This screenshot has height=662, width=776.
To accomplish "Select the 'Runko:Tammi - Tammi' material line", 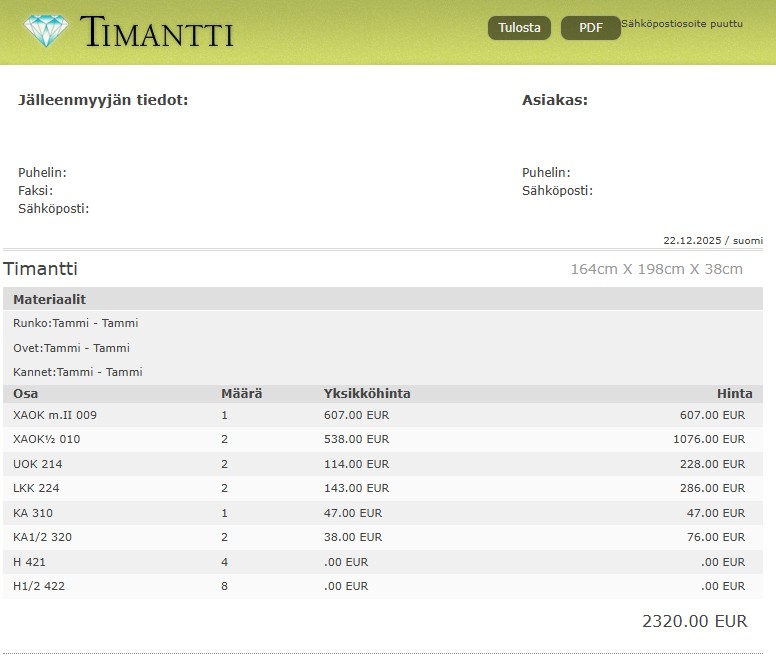I will (75, 323).
